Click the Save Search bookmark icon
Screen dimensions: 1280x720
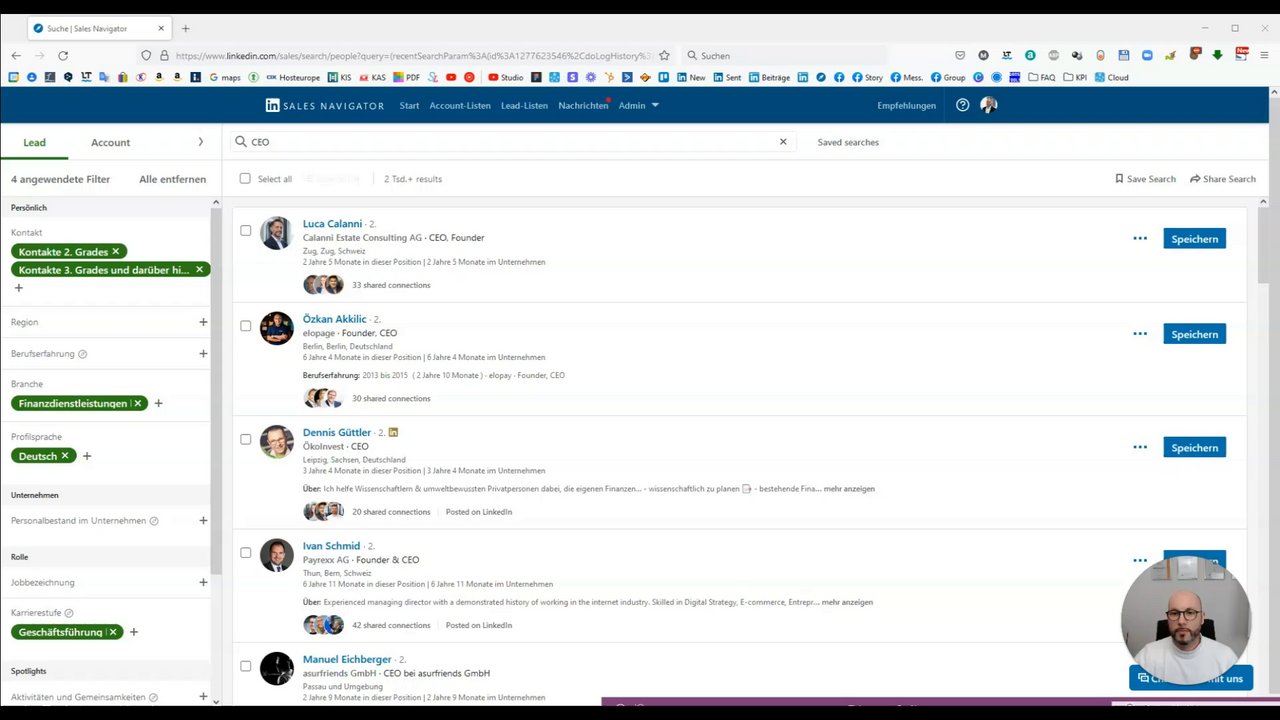pyautogui.click(x=1119, y=179)
